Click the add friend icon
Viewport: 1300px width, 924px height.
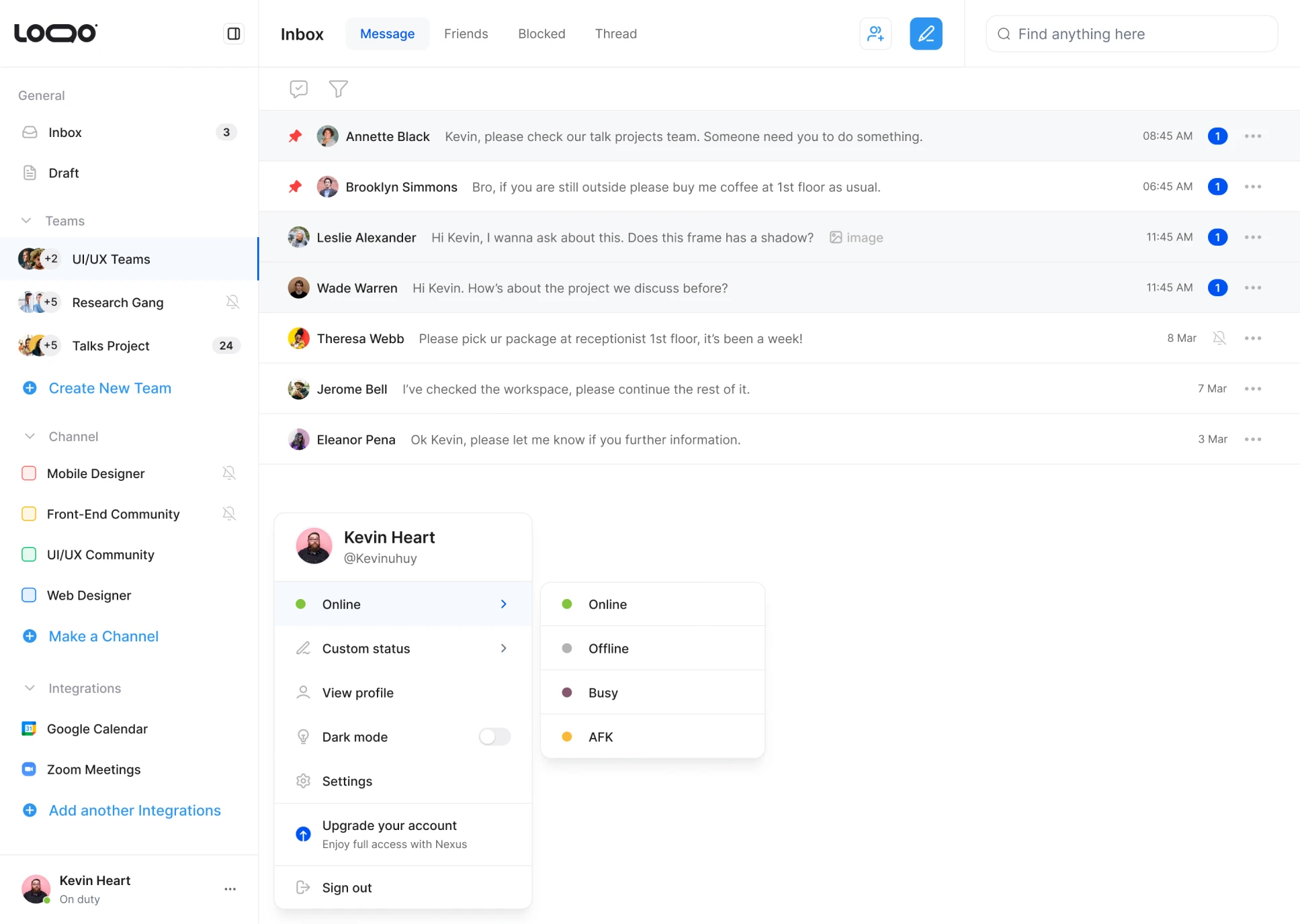[875, 34]
